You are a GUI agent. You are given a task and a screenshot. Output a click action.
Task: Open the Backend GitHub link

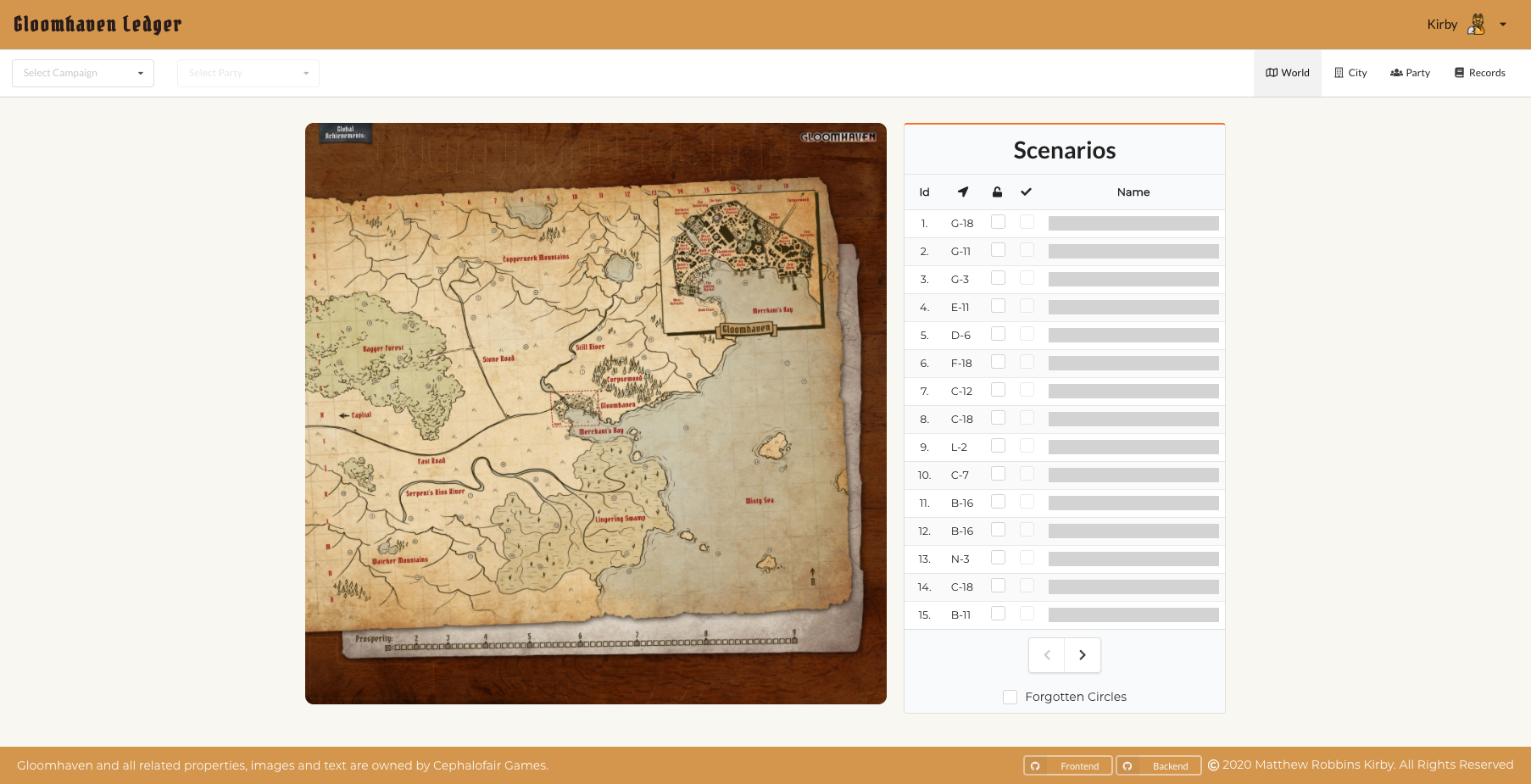point(1159,765)
